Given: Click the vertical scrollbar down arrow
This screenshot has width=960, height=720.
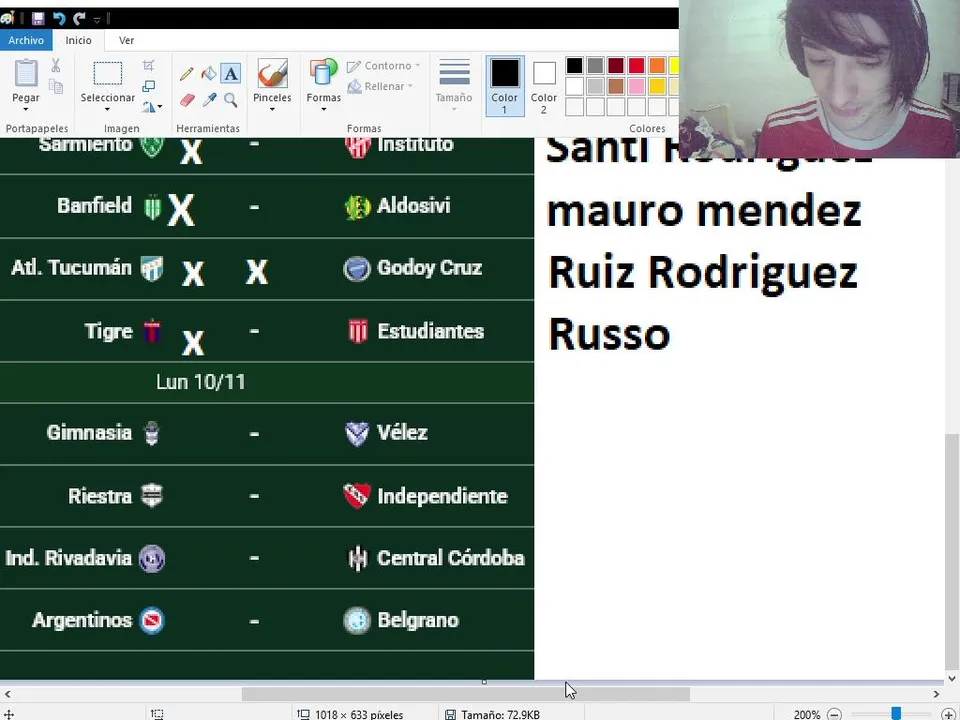Looking at the screenshot, I should (x=952, y=678).
